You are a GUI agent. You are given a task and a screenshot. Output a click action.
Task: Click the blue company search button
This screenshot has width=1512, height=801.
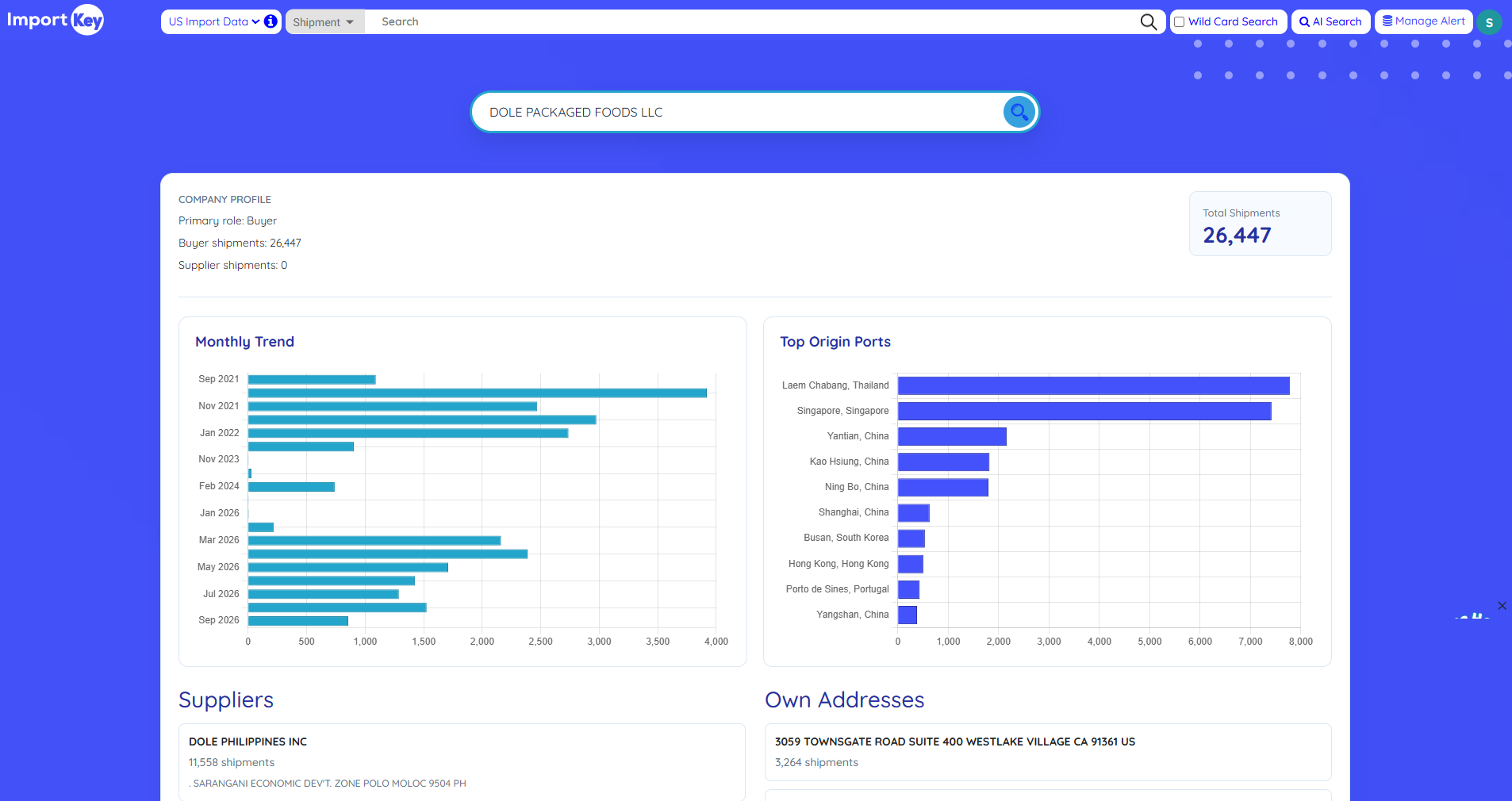point(1019,112)
